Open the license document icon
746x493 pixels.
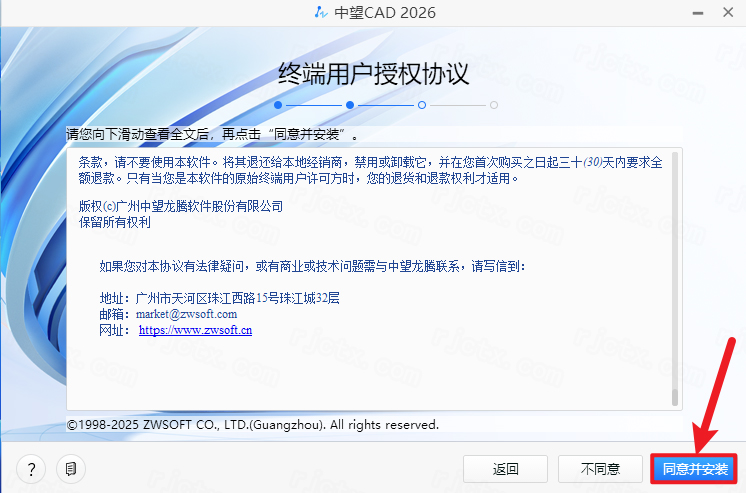click(69, 468)
